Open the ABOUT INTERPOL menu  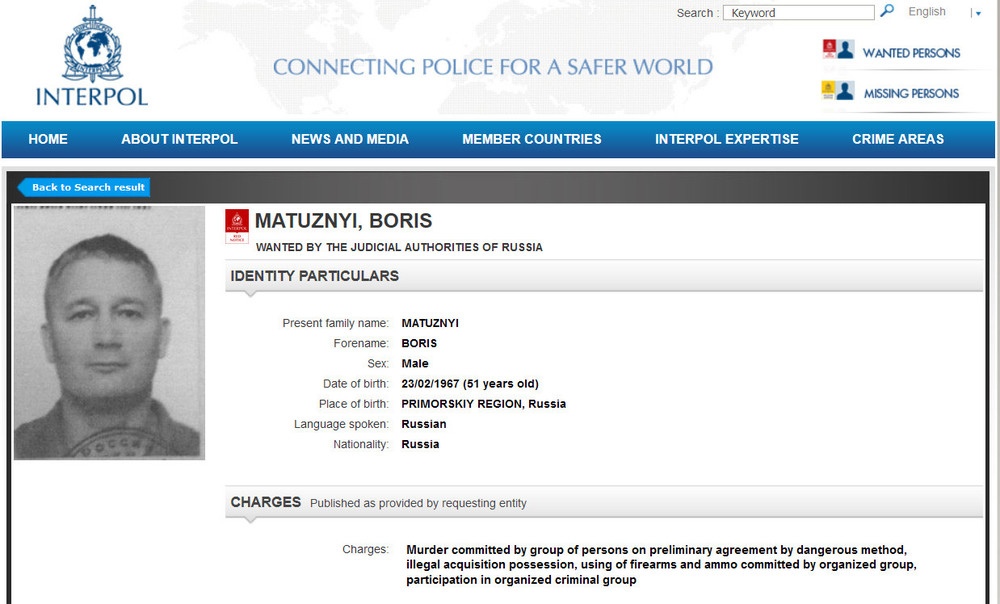pos(179,139)
